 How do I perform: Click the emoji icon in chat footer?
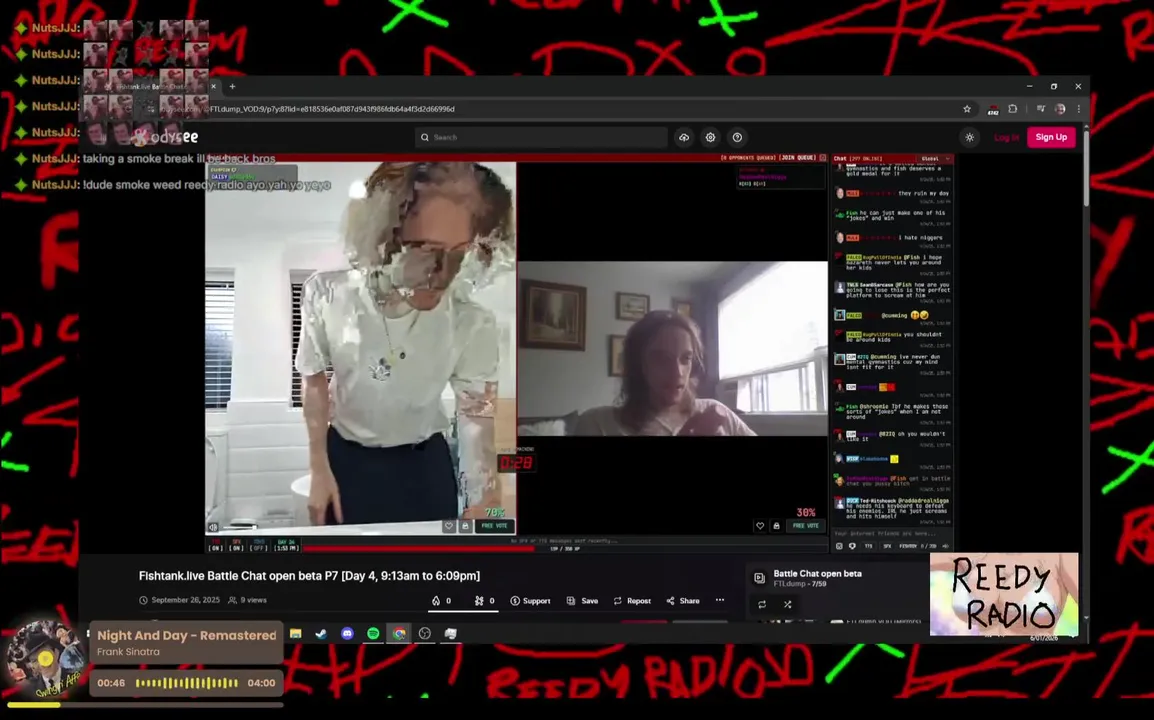pos(839,546)
